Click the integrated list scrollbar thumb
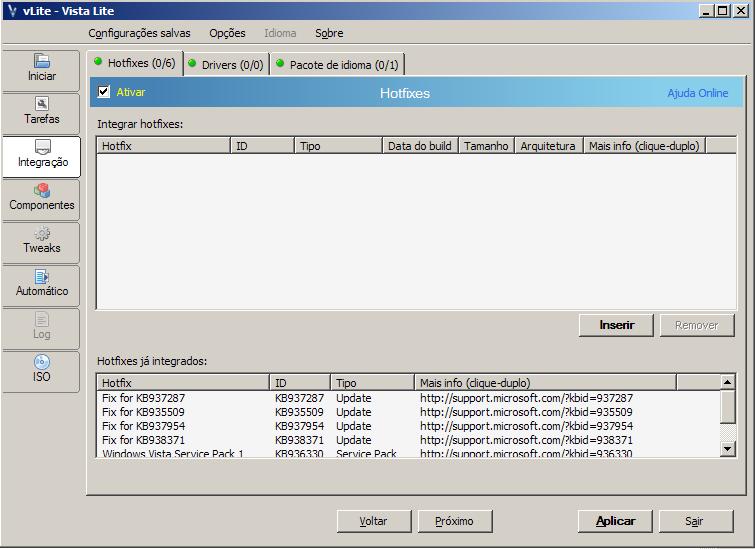 coord(728,407)
